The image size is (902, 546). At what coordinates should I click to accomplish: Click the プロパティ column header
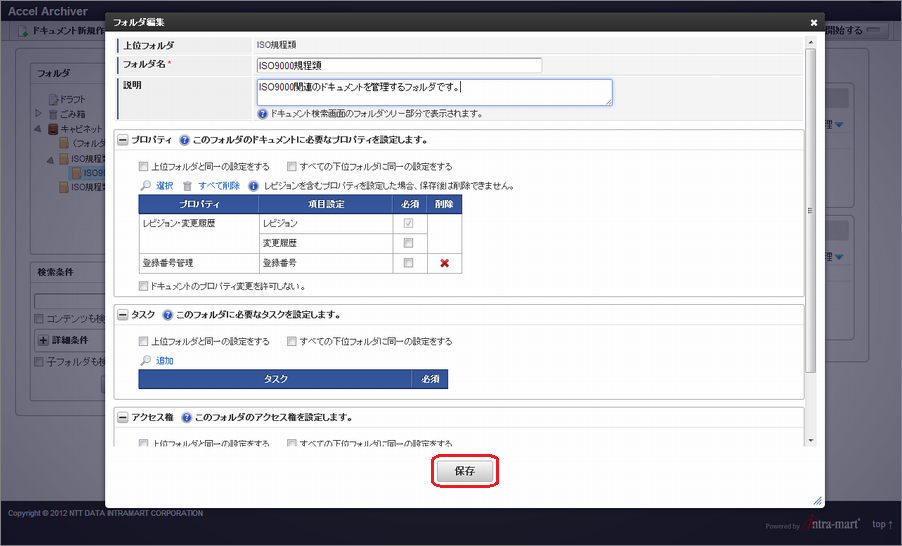pyautogui.click(x=198, y=204)
